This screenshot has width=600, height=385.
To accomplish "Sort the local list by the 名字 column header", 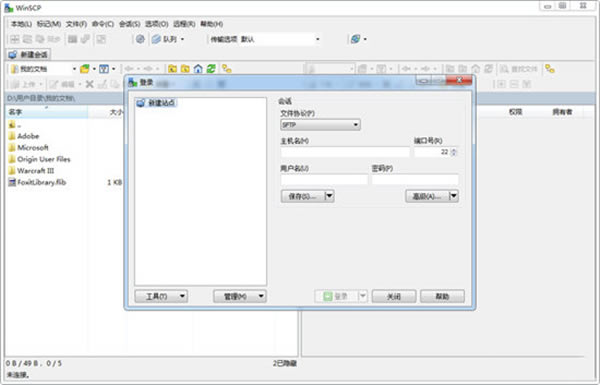I will click(x=47, y=112).
